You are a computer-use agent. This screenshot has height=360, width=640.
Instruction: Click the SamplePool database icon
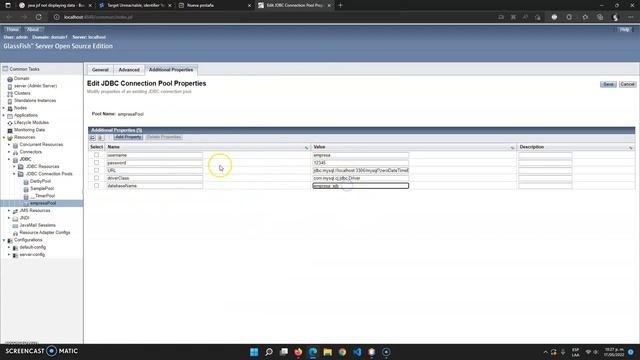tap(26, 189)
